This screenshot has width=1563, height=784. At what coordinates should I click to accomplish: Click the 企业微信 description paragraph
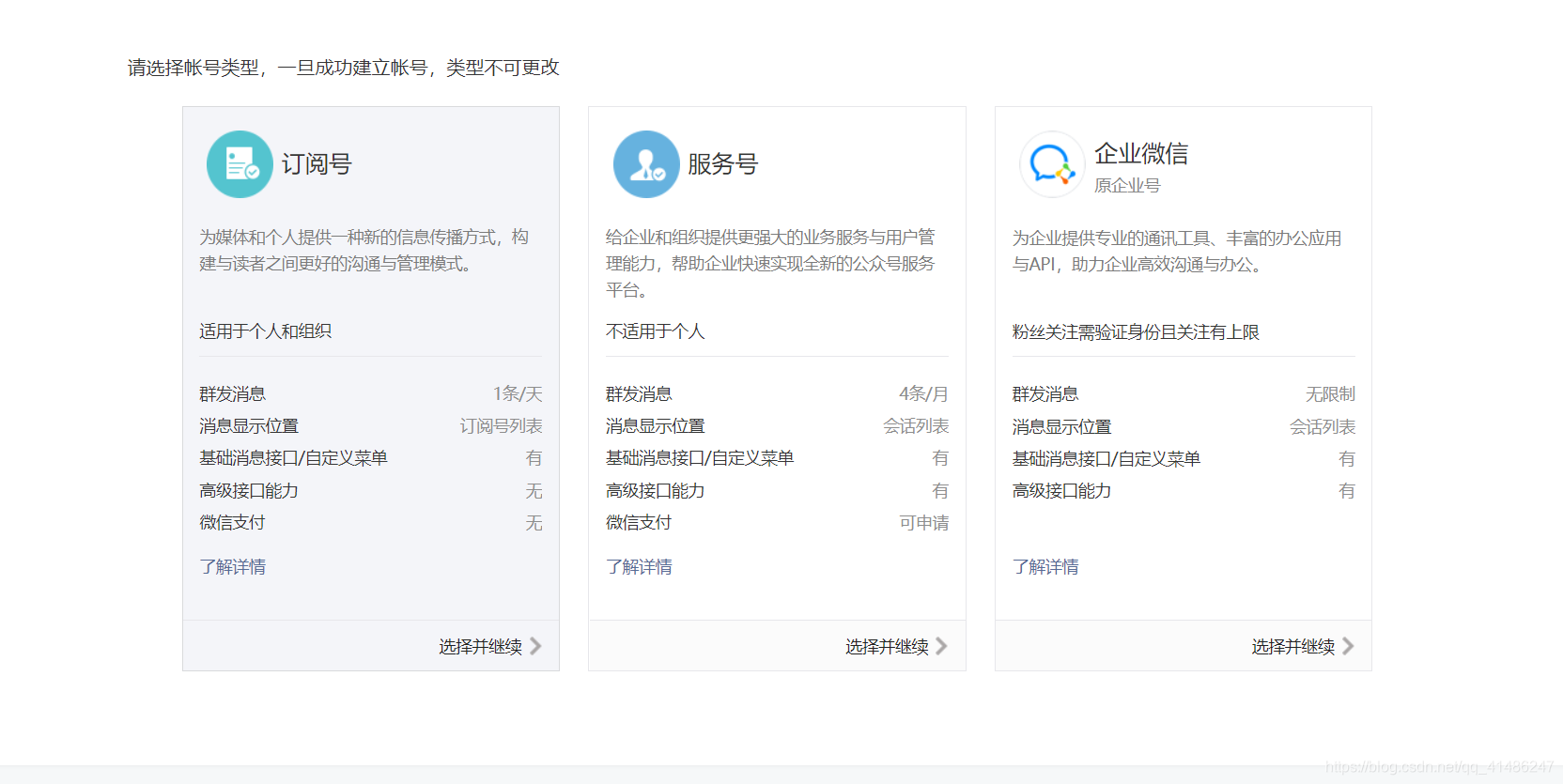click(x=1177, y=252)
